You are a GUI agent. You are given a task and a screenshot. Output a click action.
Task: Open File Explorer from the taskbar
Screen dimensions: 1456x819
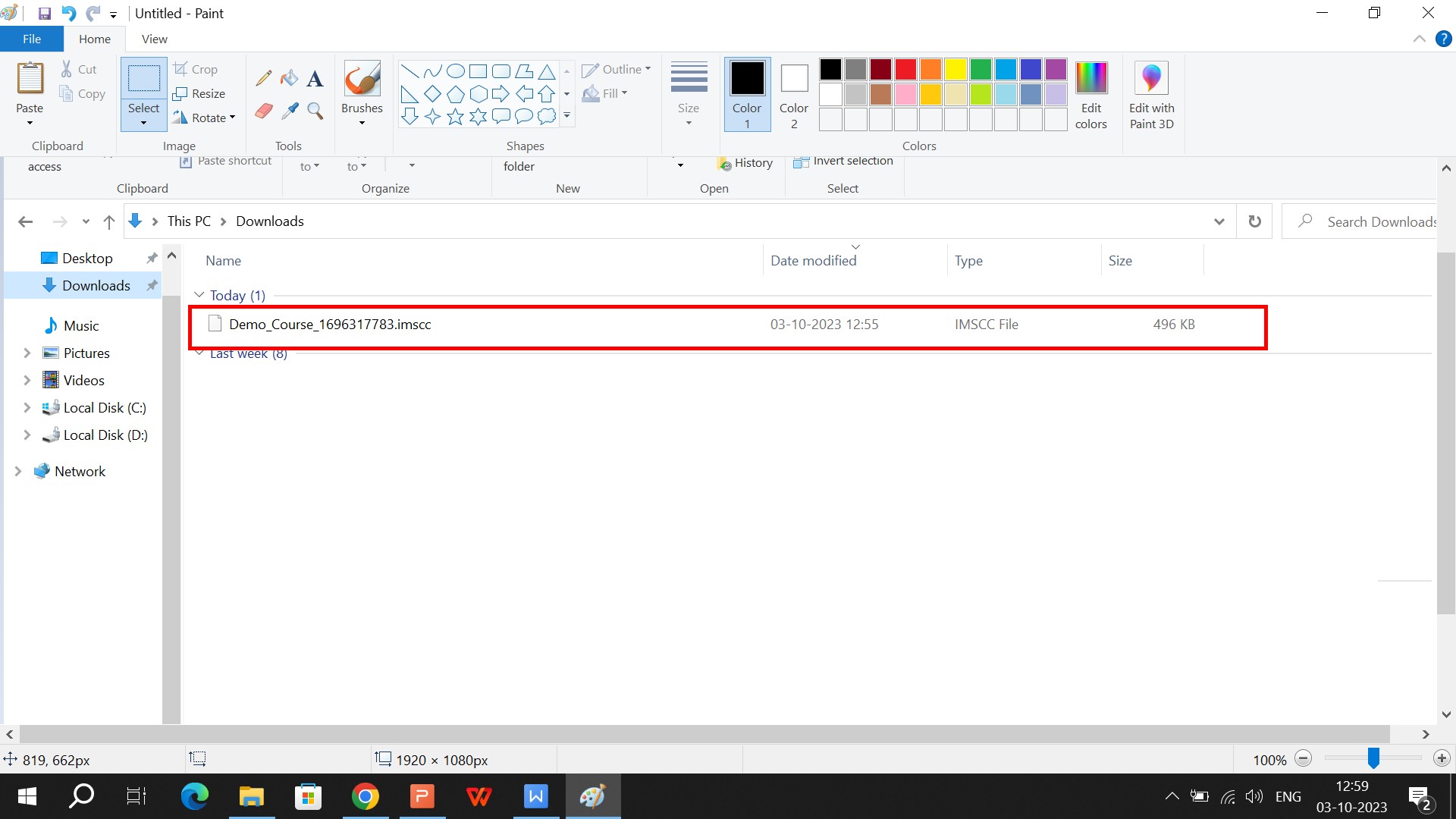[x=252, y=796]
